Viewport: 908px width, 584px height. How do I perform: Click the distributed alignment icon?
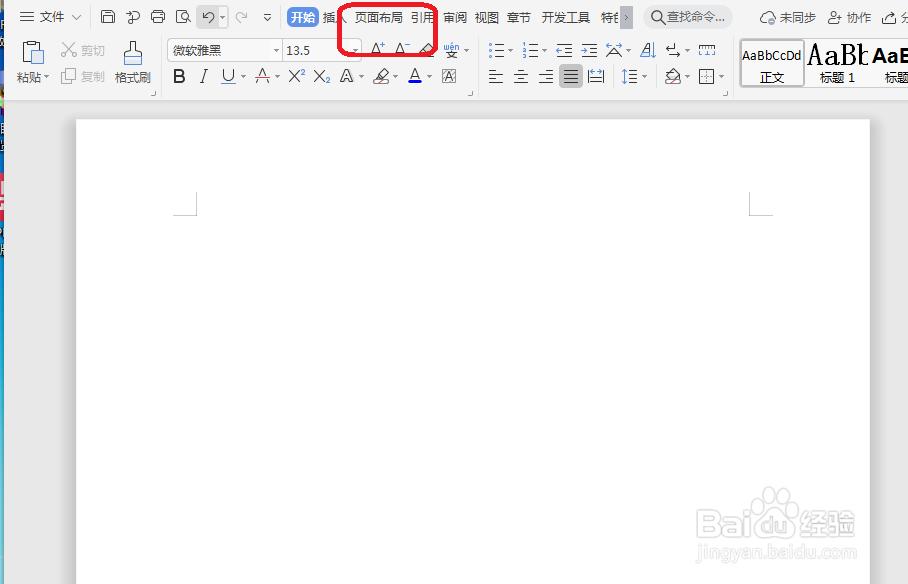click(596, 76)
